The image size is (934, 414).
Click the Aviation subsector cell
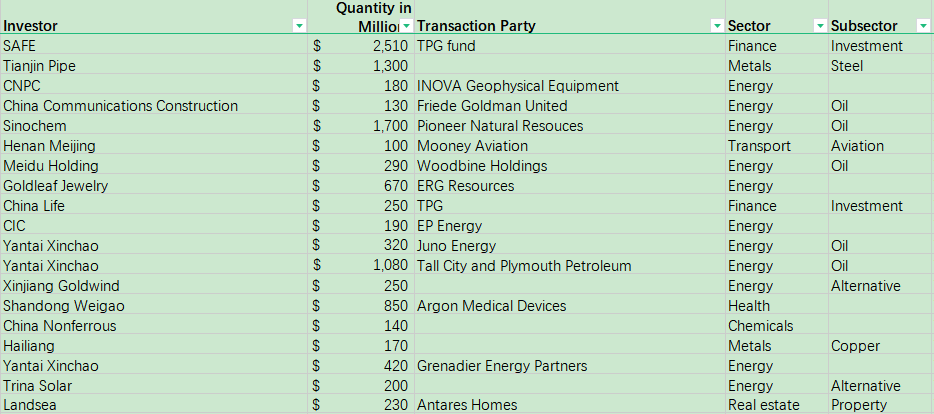[857, 146]
